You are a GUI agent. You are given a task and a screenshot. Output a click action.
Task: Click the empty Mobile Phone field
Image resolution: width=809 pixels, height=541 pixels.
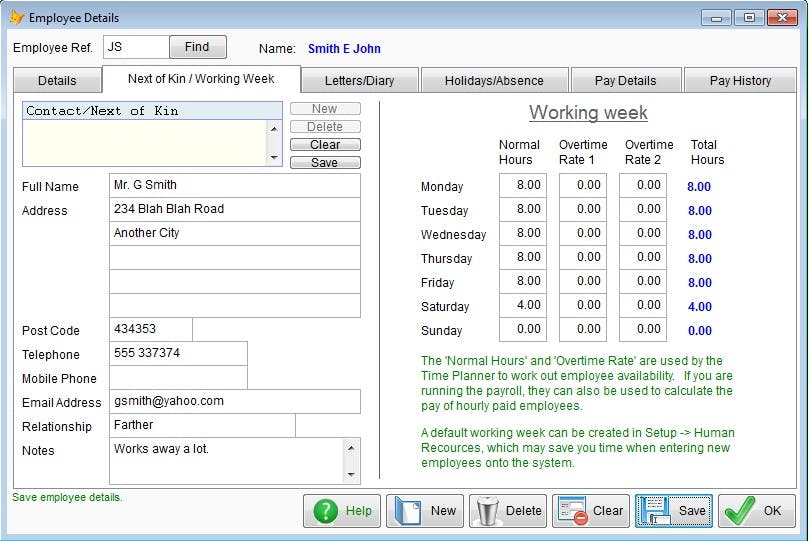178,378
